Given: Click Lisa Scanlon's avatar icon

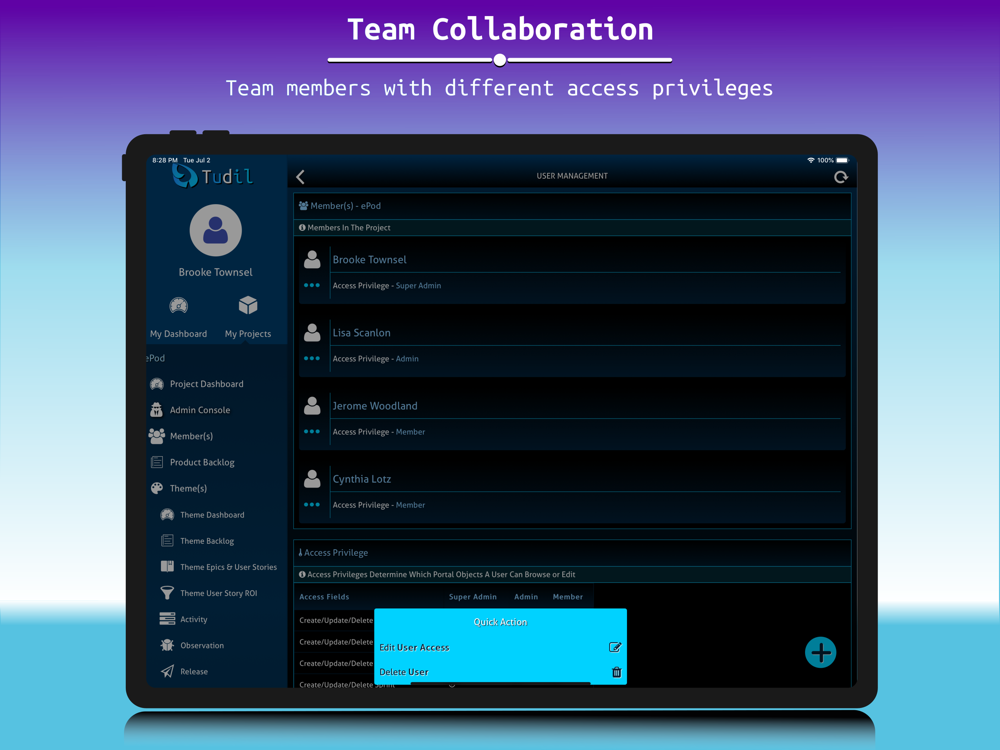Looking at the screenshot, I should coord(312,332).
